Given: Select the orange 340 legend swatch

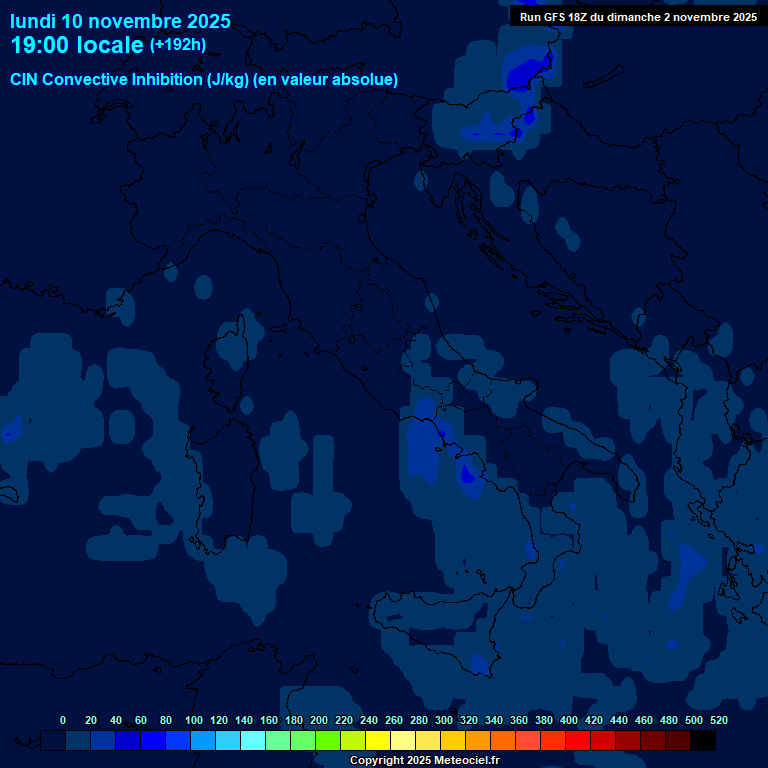Looking at the screenshot, I should [x=503, y=740].
